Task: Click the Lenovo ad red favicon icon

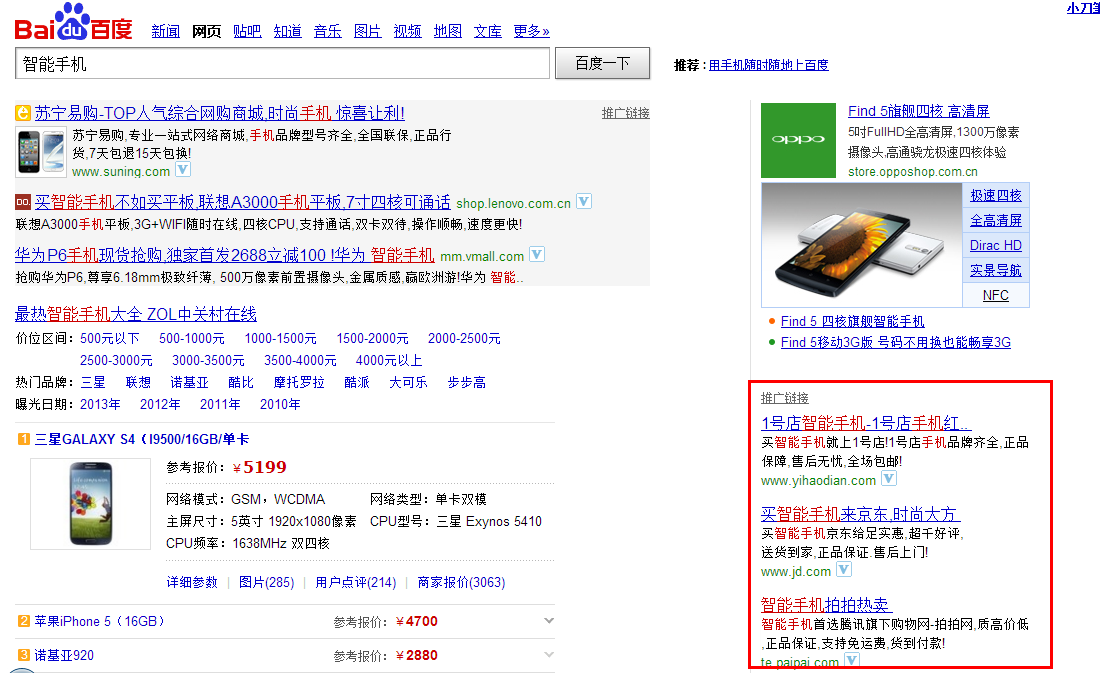Action: point(22,202)
